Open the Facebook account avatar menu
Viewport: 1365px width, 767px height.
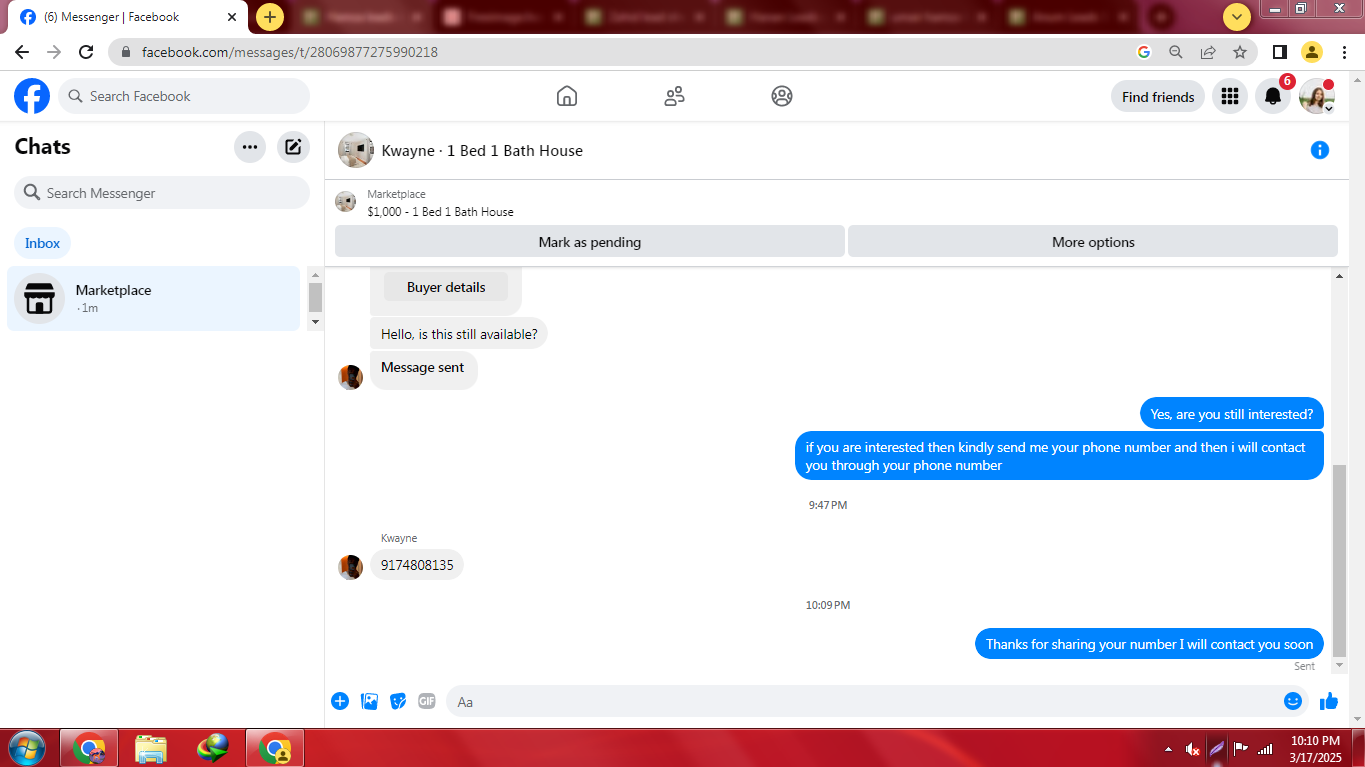click(1316, 97)
